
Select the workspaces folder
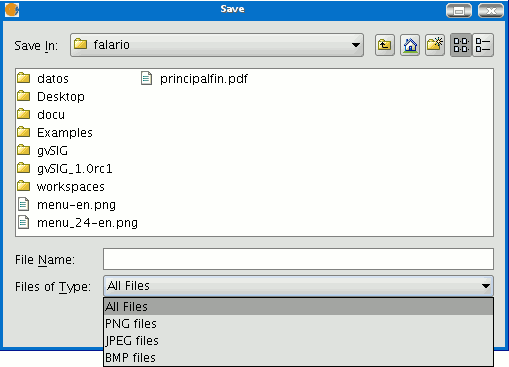pos(61,187)
